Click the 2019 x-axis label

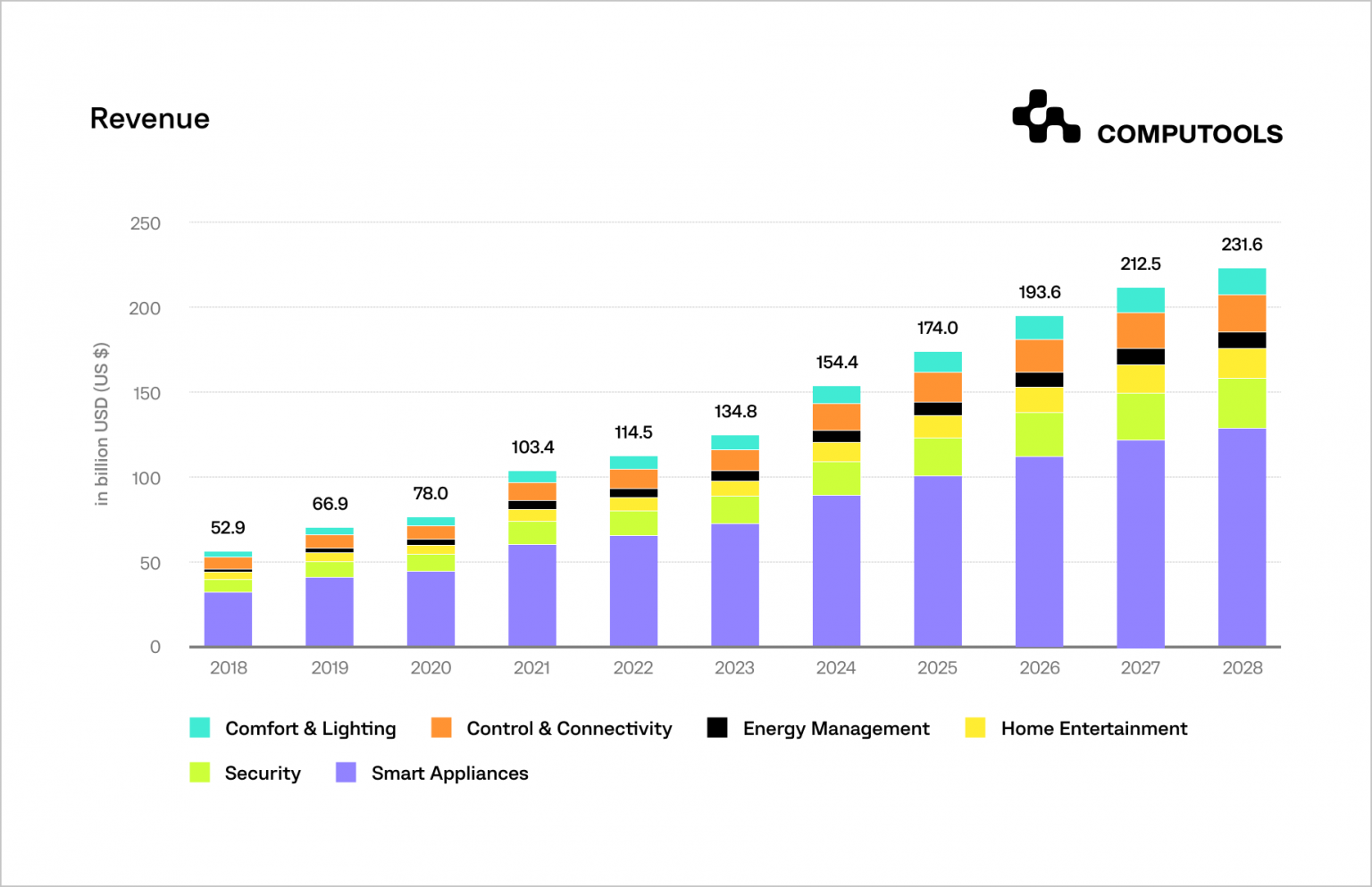(x=330, y=667)
